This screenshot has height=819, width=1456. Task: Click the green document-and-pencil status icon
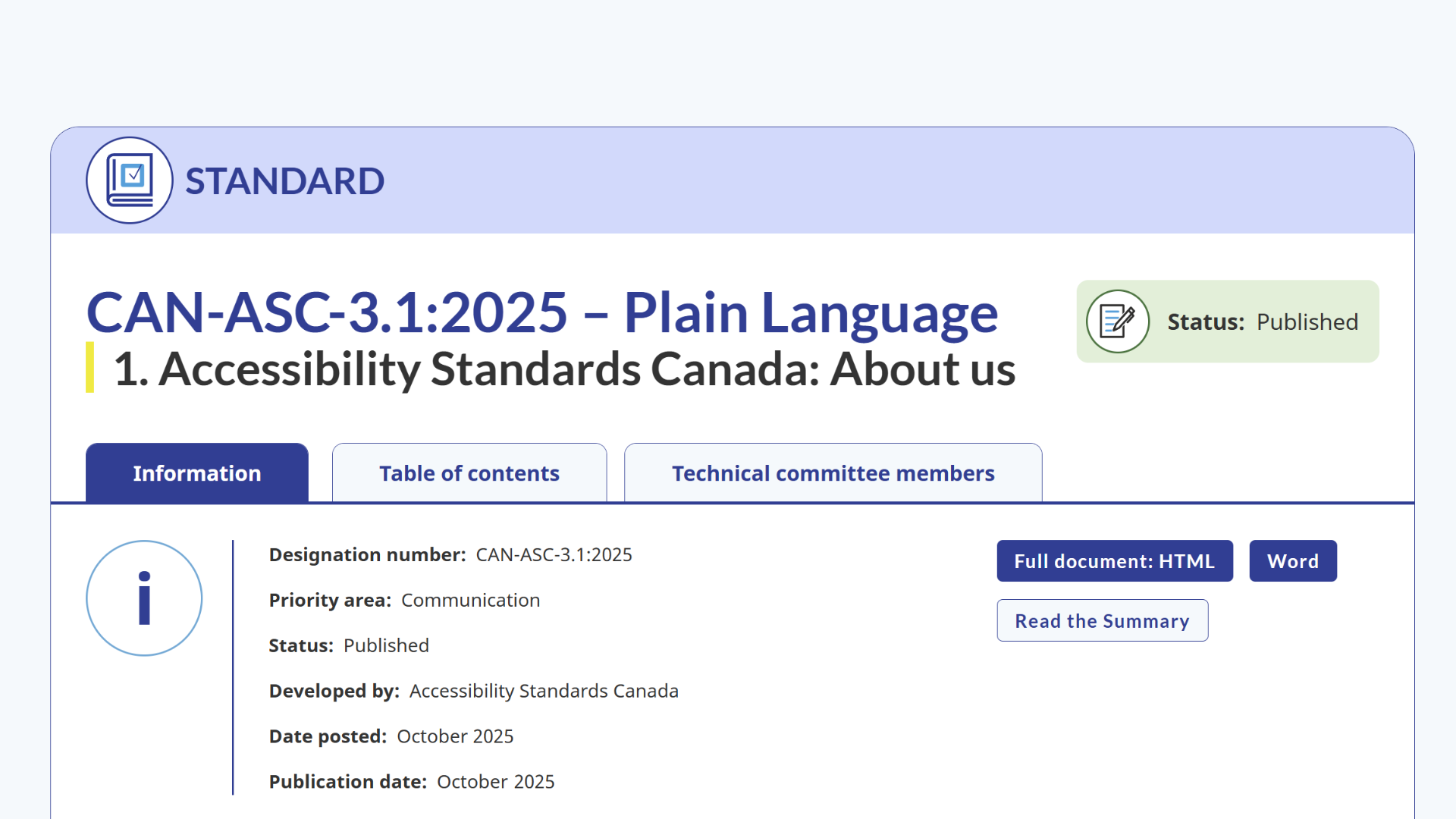[x=1118, y=321]
